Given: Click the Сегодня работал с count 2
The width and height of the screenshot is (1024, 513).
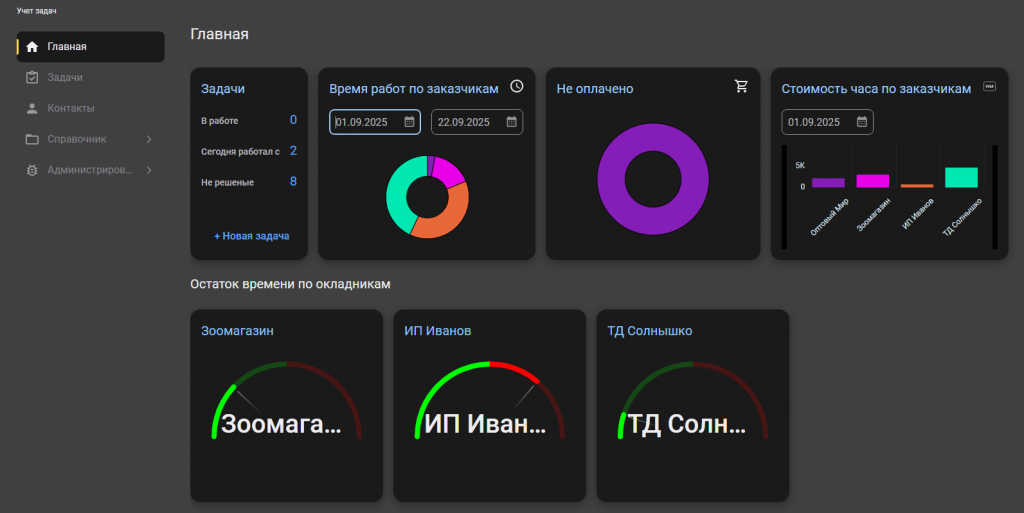Looking at the screenshot, I should tap(293, 151).
